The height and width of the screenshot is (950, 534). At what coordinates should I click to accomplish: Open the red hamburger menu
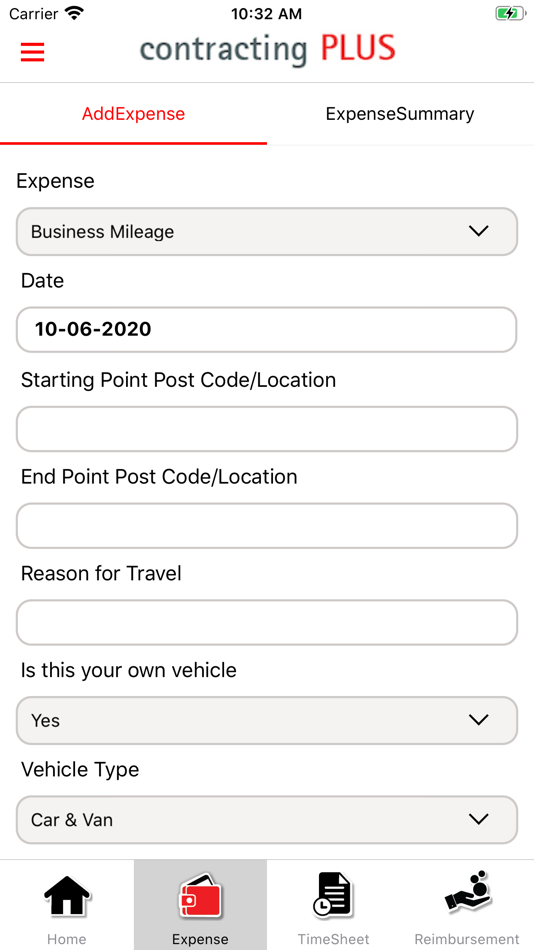click(x=33, y=52)
